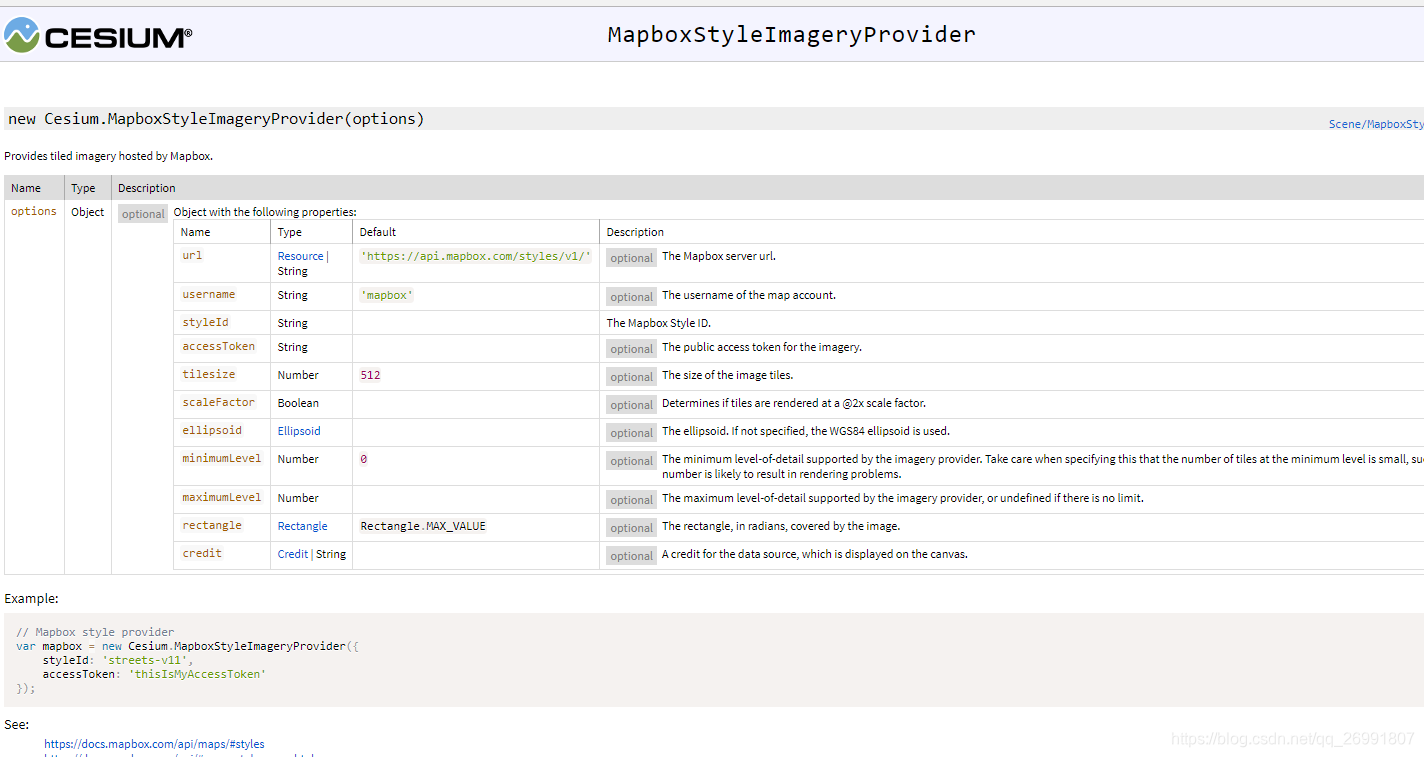
Task: Click the optional badge in rectangle description
Action: coord(632,528)
